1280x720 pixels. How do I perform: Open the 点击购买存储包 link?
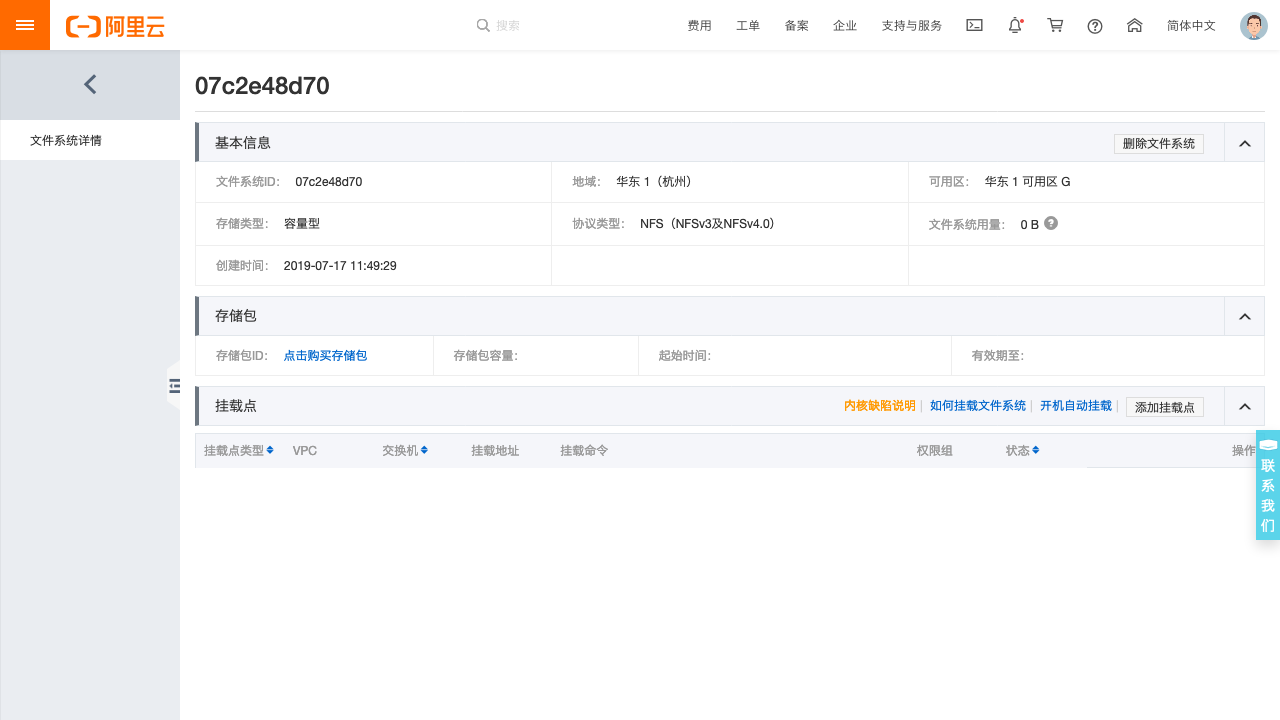pos(324,355)
